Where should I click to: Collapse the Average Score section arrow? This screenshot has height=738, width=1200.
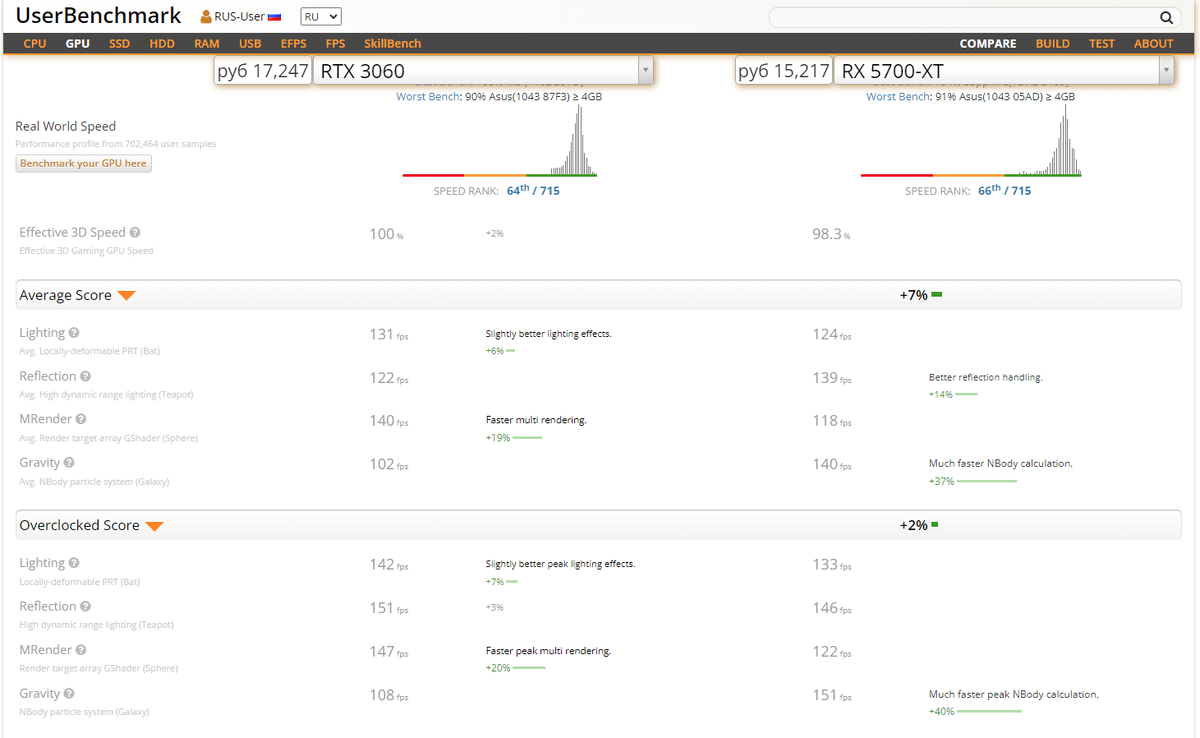[126, 295]
